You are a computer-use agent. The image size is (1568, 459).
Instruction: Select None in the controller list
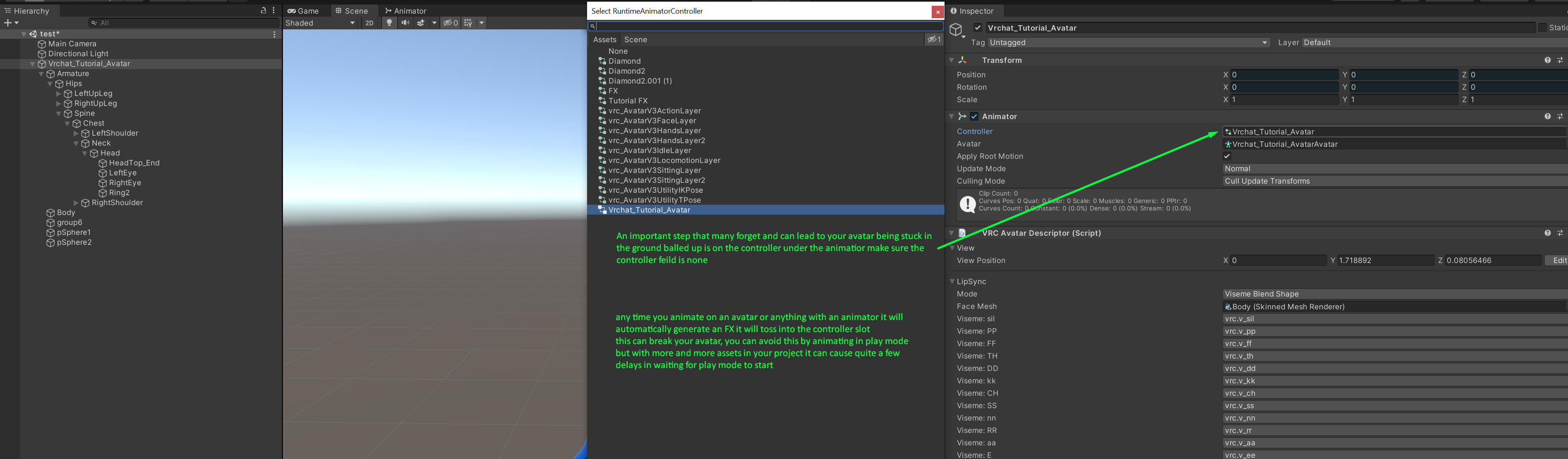pos(618,51)
